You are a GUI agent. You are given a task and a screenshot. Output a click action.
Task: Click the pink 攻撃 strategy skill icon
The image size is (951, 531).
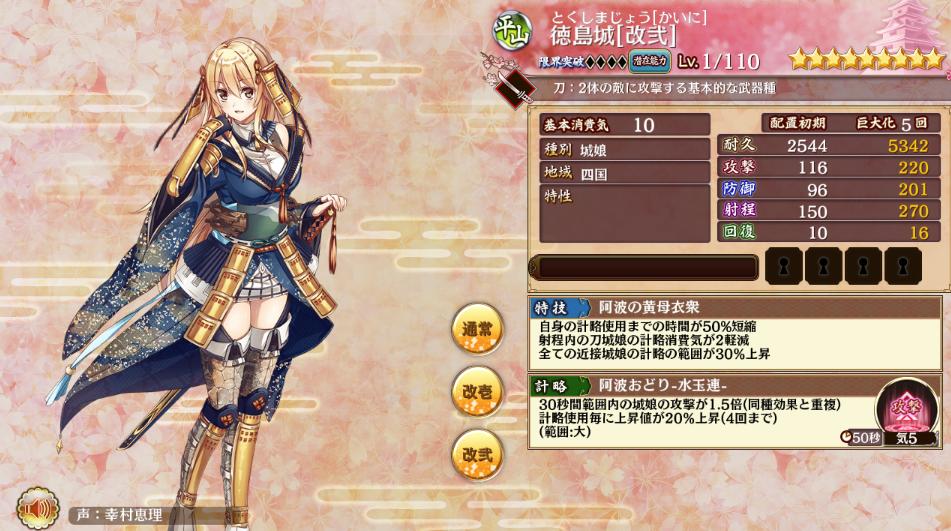click(x=905, y=407)
